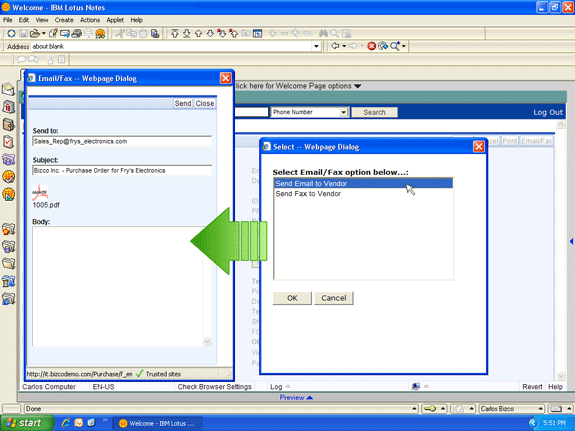This screenshot has width=575, height=431.
Task: Click the printer icon in the toolbar
Action: pyautogui.click(x=76, y=34)
